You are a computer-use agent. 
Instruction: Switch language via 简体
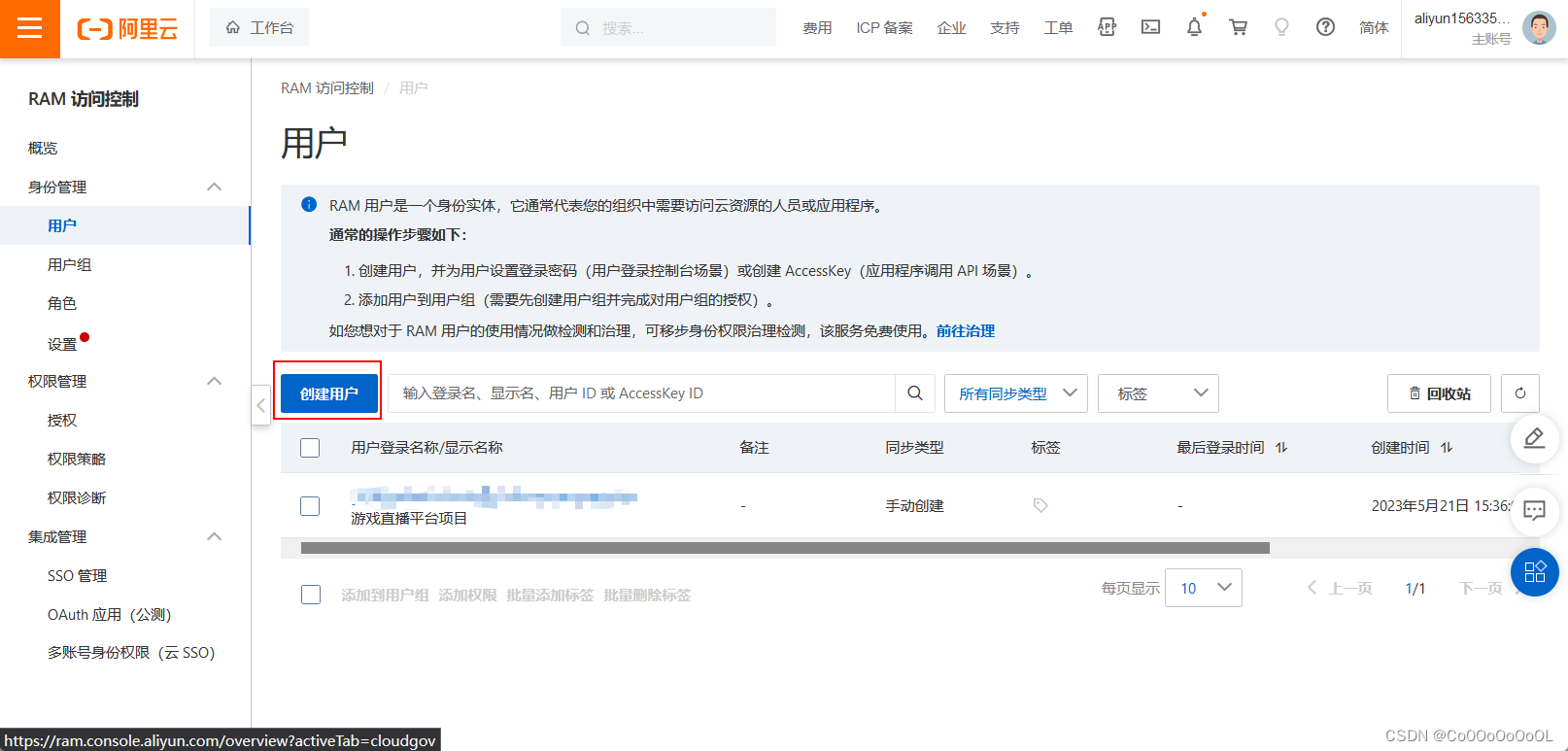click(1374, 28)
